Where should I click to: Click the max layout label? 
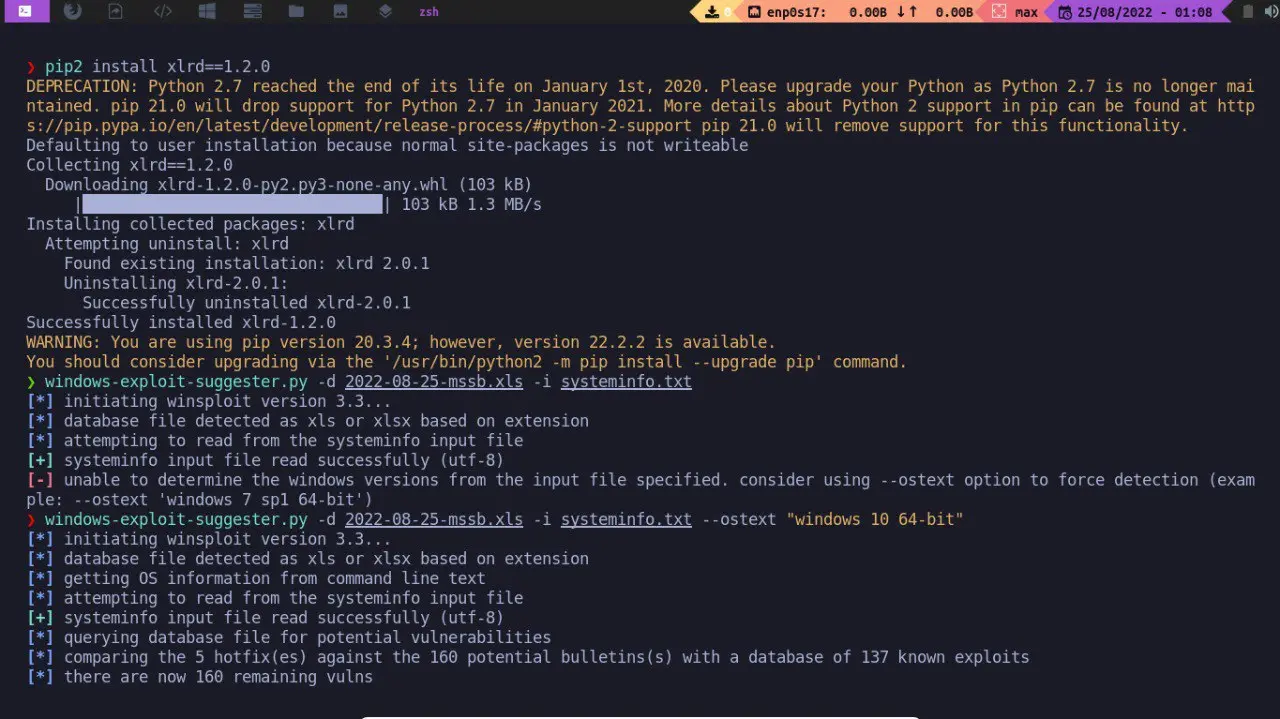pyautogui.click(x=1026, y=12)
